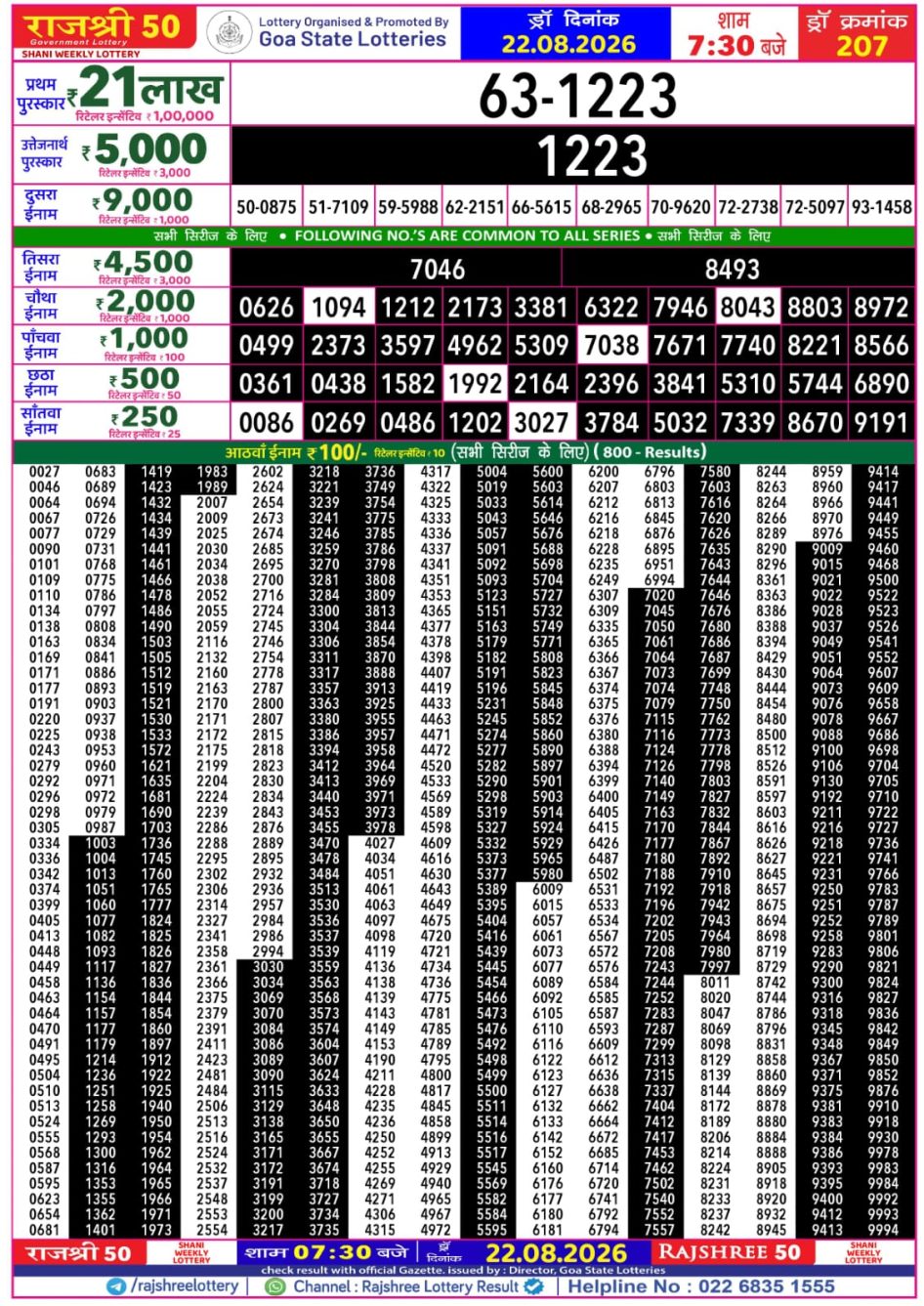
Task: Select eighth prize number 1003
Action: pyautogui.click(x=100, y=843)
